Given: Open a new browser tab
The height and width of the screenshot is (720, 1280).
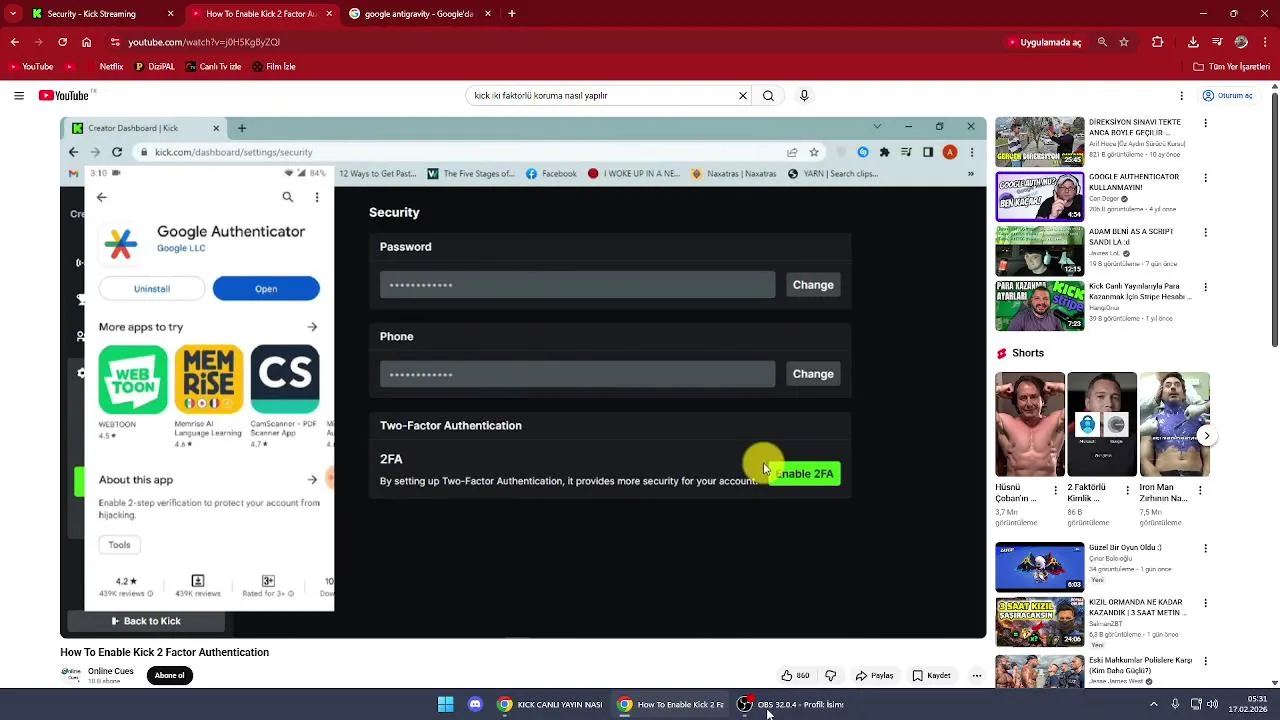Looking at the screenshot, I should pos(512,14).
